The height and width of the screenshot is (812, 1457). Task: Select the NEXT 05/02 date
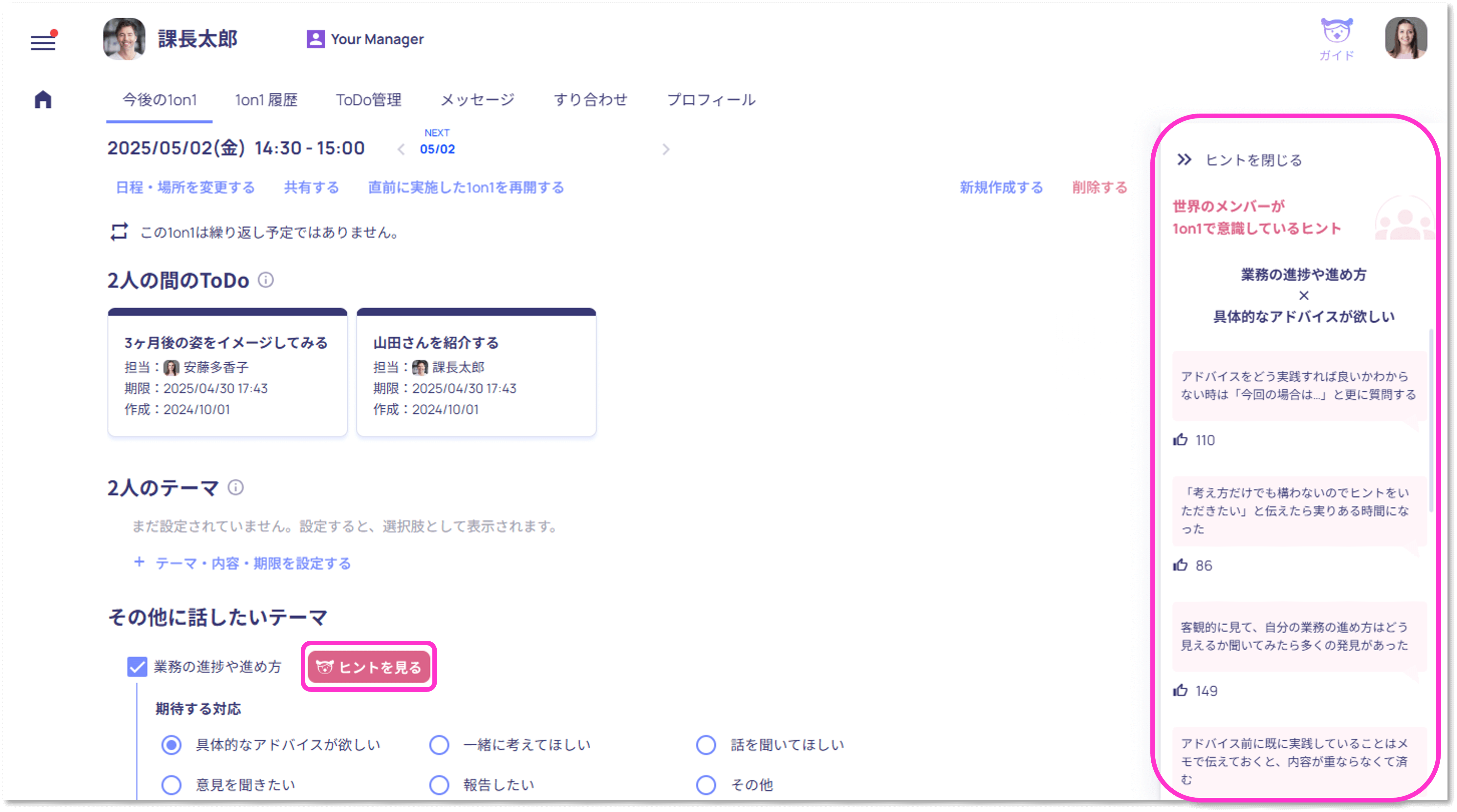coord(437,142)
